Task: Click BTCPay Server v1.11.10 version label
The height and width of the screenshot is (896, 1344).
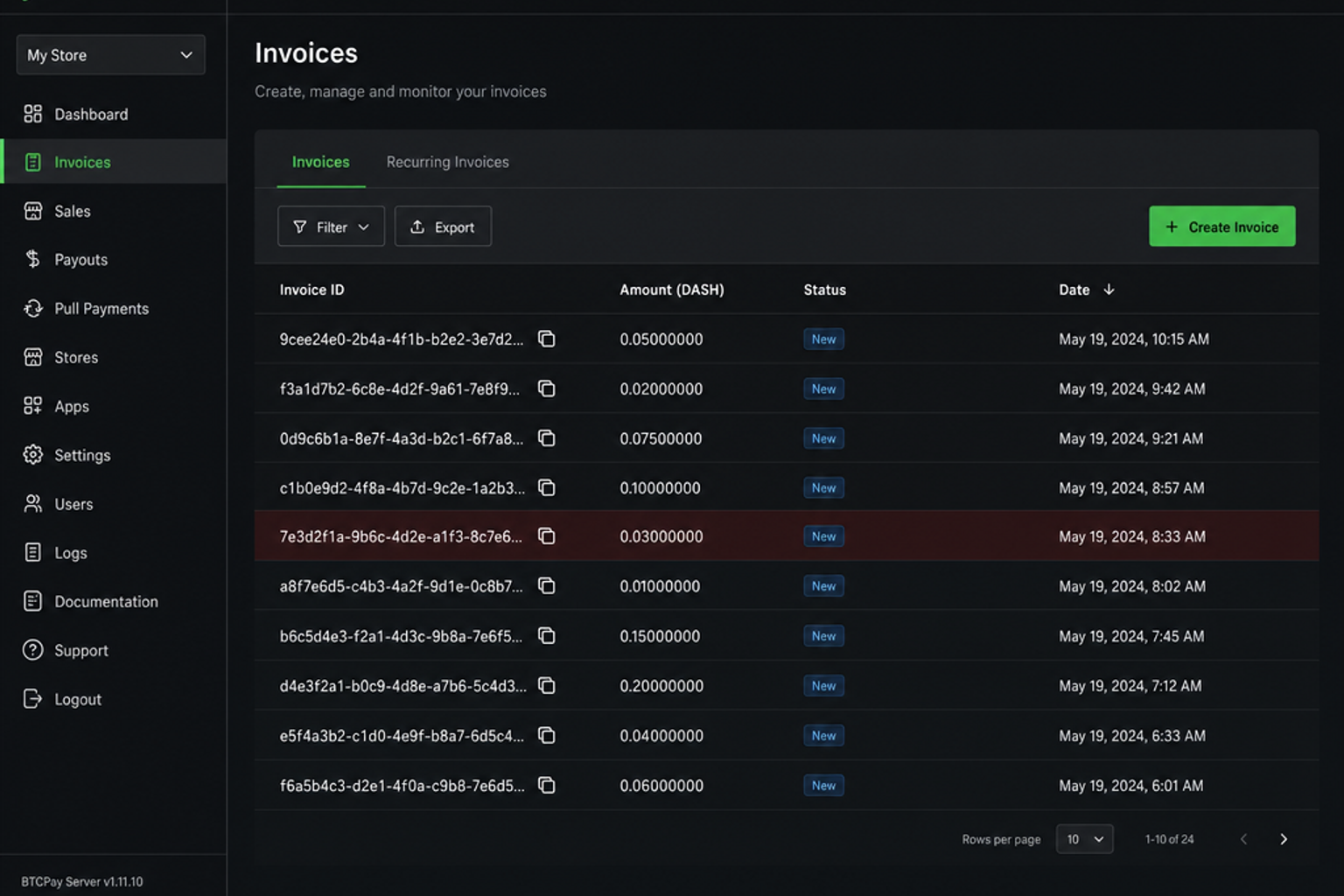Action: (82, 881)
